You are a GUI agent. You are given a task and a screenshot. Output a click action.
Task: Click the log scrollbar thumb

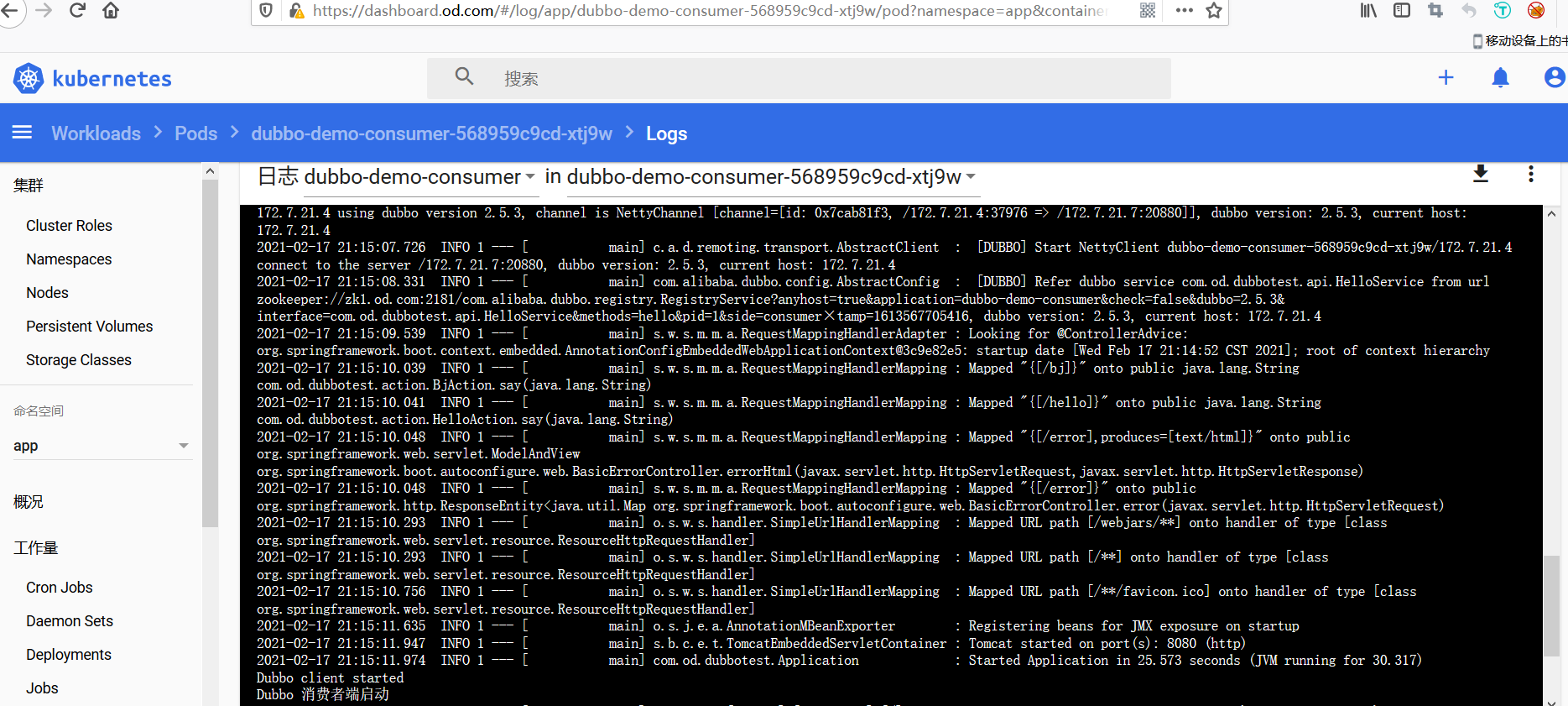[1551, 604]
